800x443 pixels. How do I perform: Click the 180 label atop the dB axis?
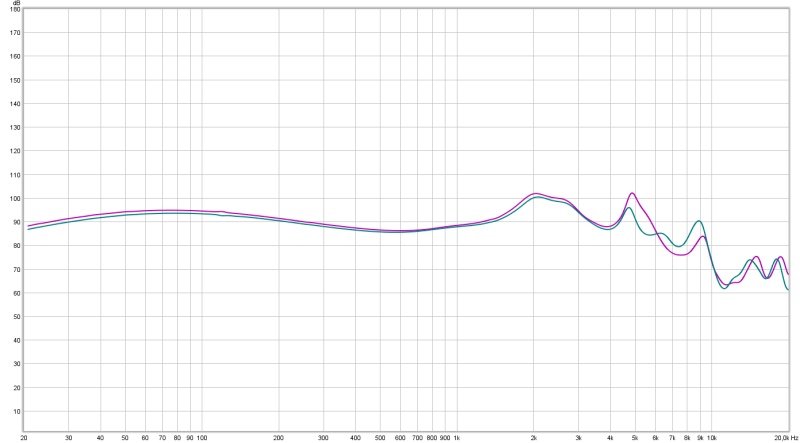pyautogui.click(x=15, y=10)
